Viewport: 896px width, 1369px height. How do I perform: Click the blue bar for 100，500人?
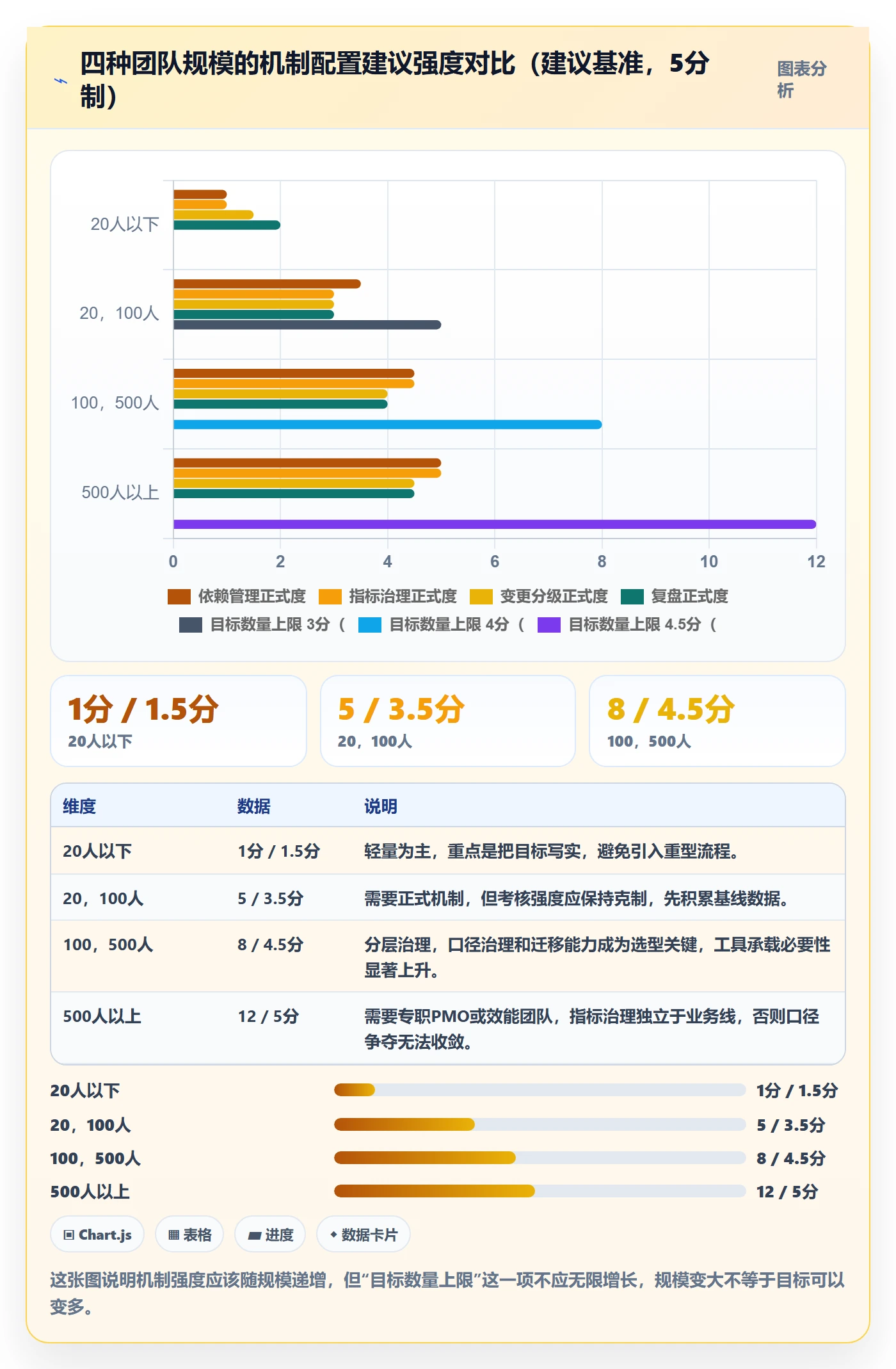click(387, 425)
